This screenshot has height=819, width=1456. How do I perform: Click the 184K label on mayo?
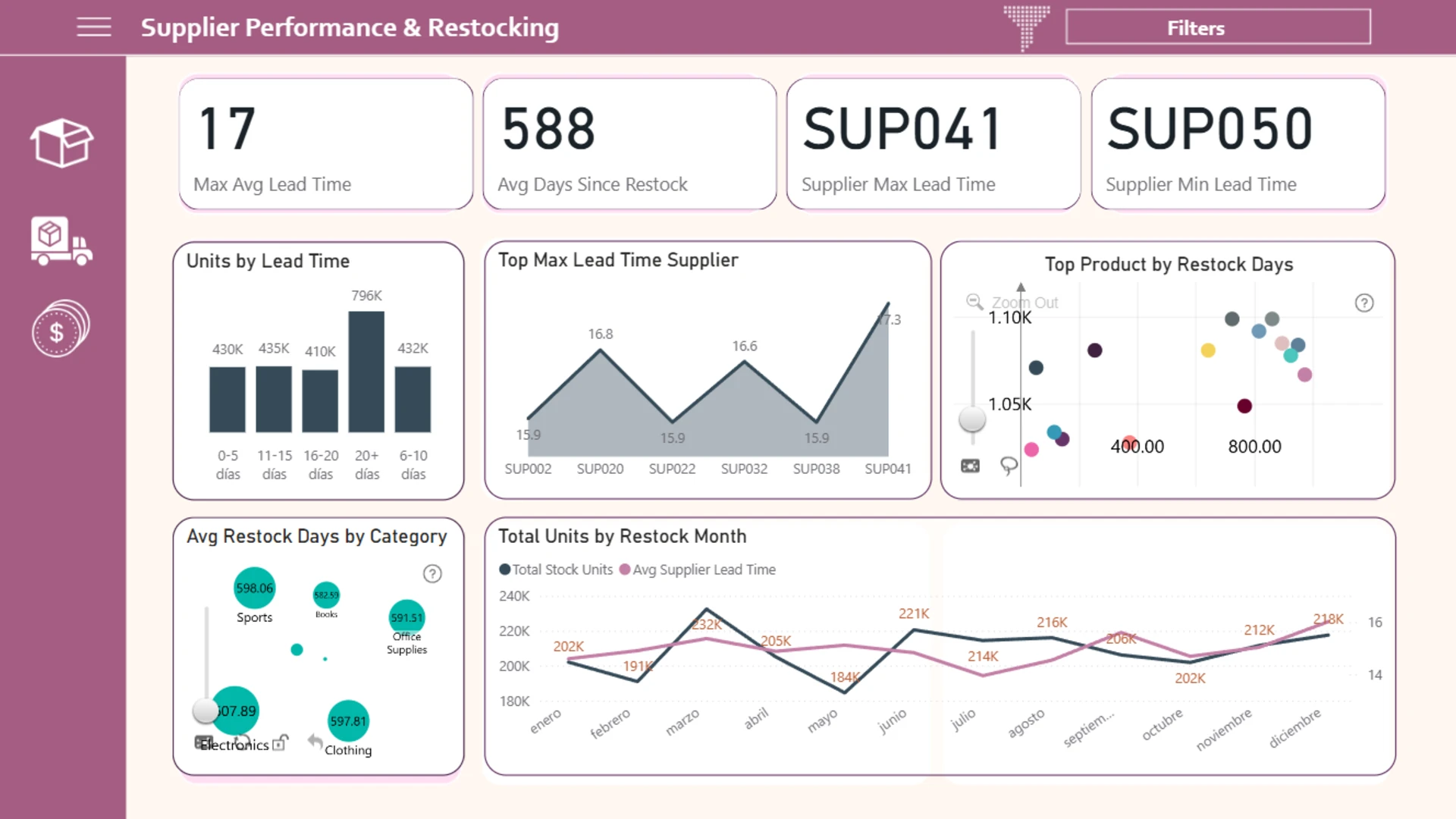pyautogui.click(x=845, y=677)
